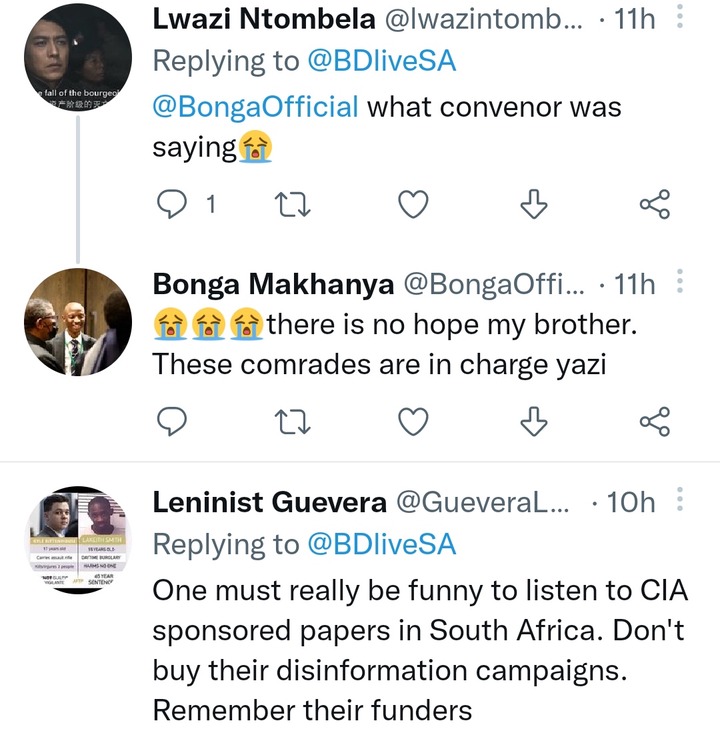720x729 pixels.
Task: View Lwazi Ntombela's profile picture
Action: pyautogui.click(x=78, y=58)
